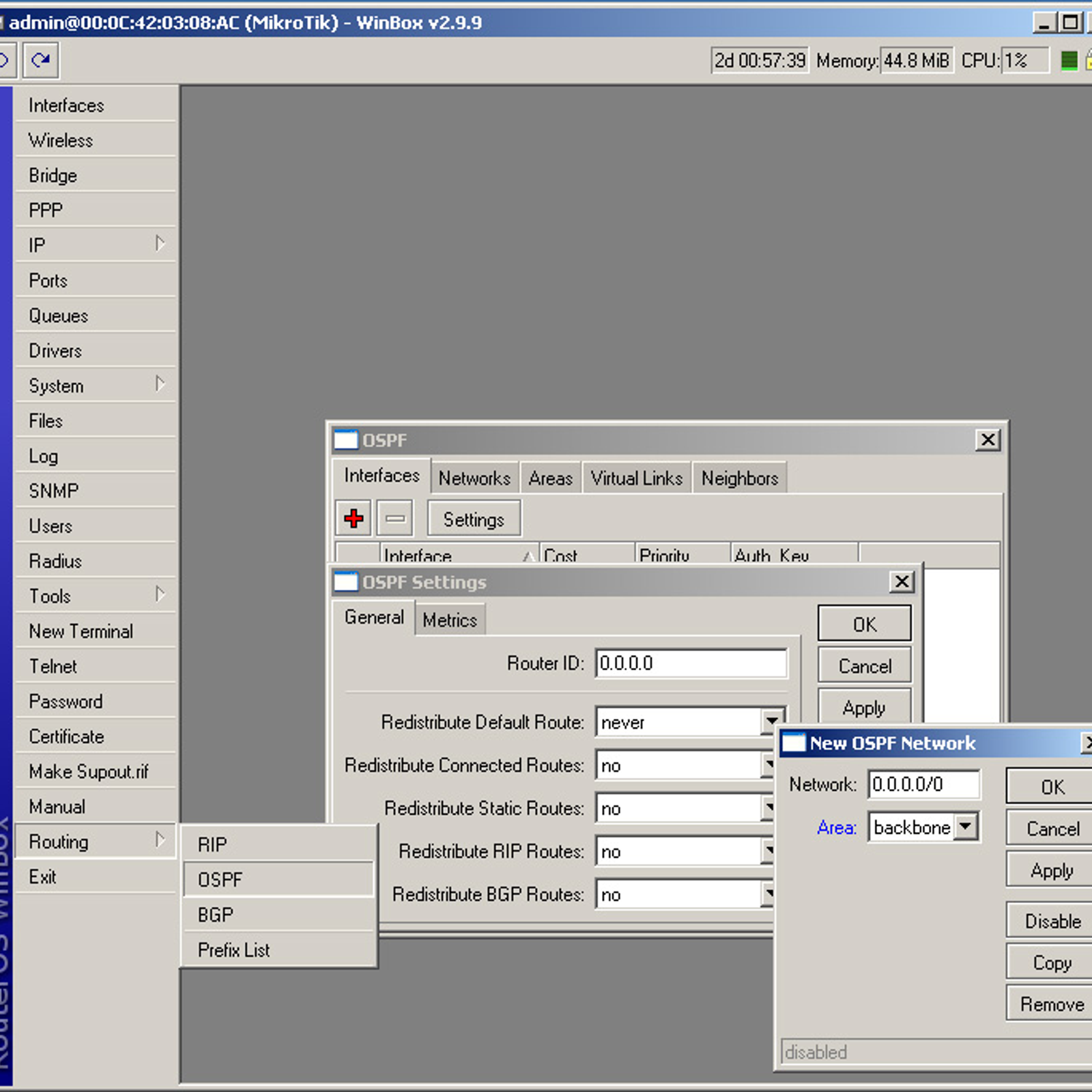Open Queues from the sidebar menu

(95, 315)
